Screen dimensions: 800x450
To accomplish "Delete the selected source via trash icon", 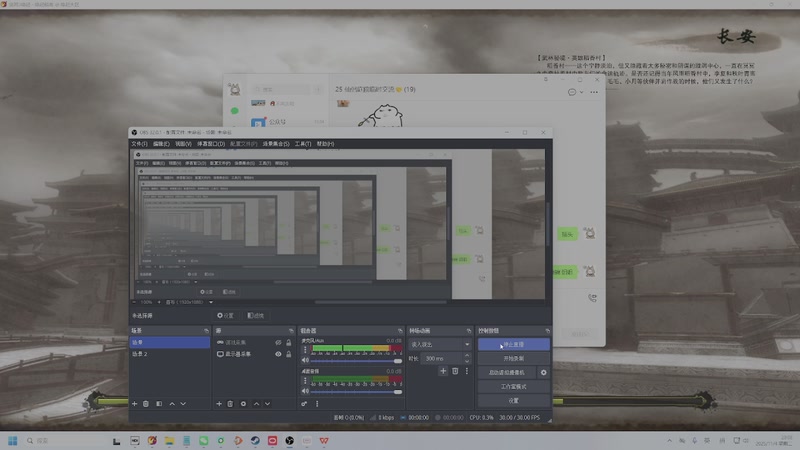I will 230,404.
